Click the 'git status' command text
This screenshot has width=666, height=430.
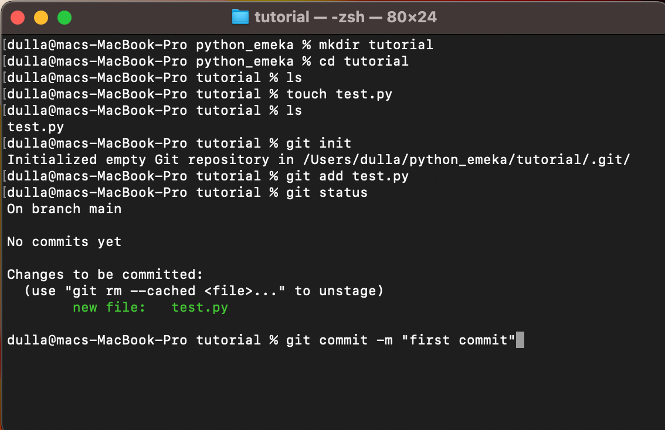(327, 192)
